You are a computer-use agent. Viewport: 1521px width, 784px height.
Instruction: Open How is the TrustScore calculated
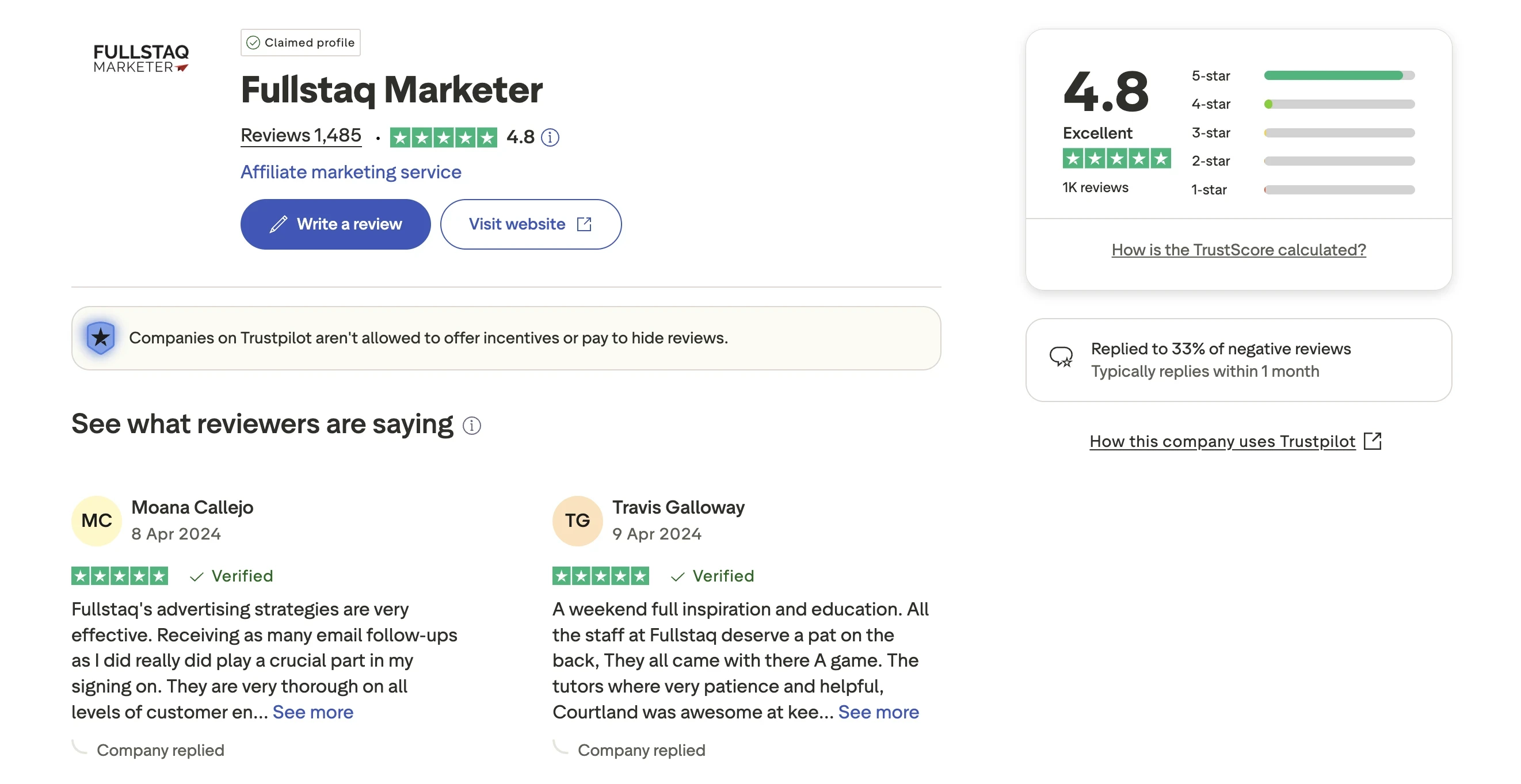tap(1238, 250)
